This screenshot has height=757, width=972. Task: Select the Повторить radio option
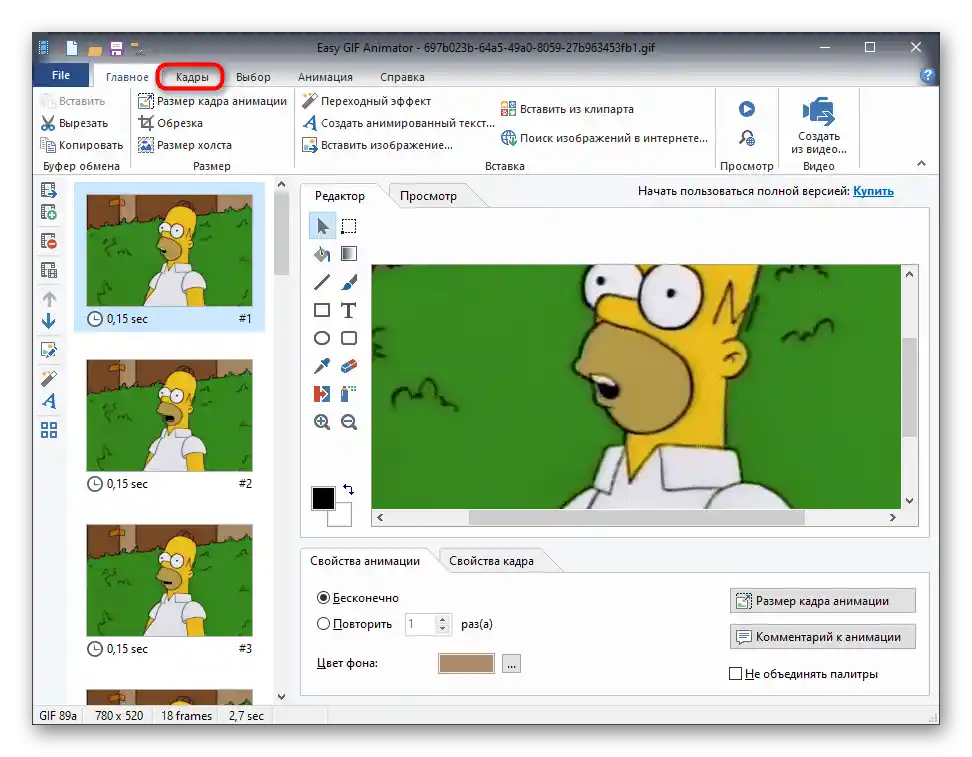coord(323,624)
